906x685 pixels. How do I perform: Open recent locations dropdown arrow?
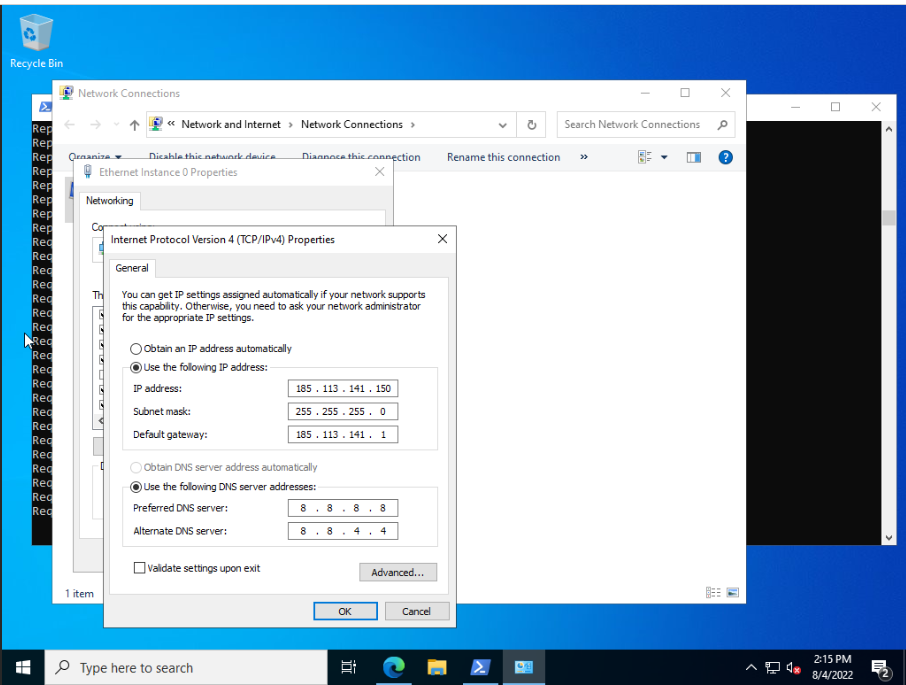point(116,125)
